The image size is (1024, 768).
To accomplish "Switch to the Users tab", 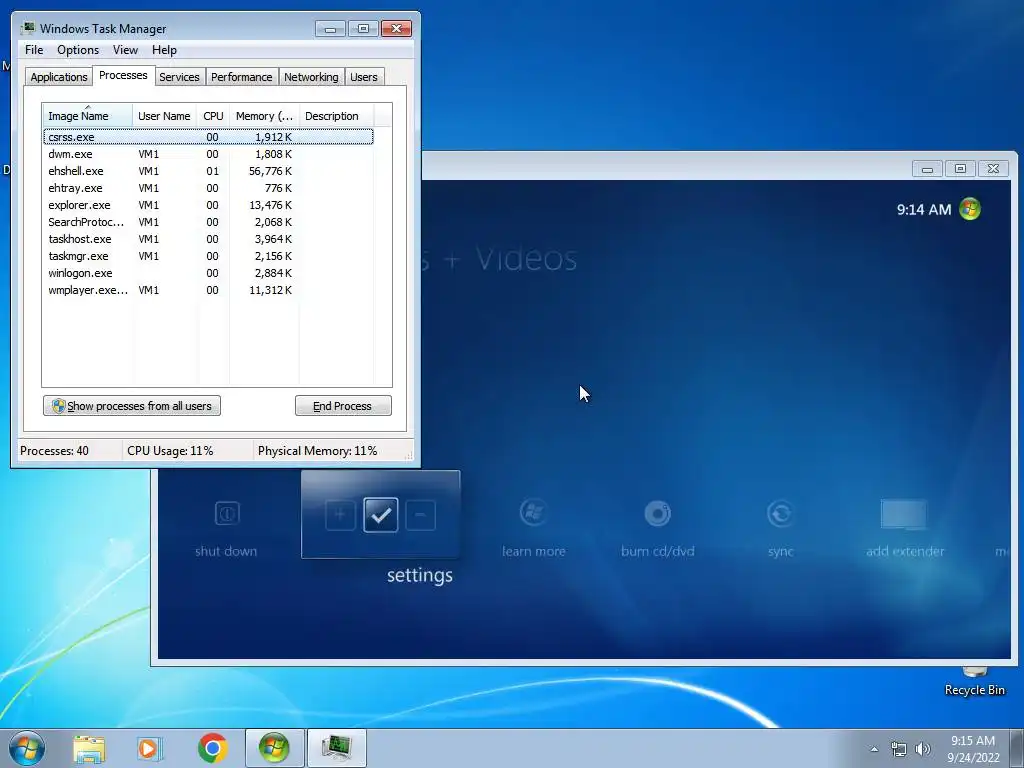I will point(364,77).
